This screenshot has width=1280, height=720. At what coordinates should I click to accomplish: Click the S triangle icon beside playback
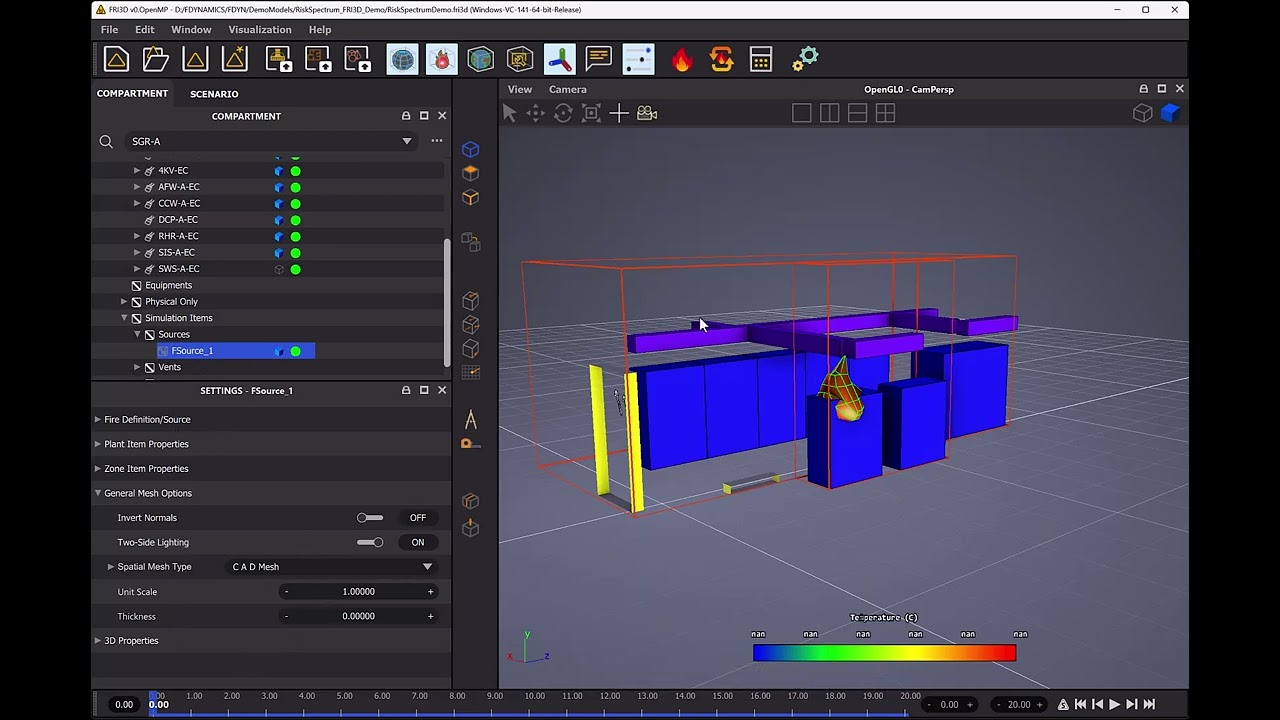1063,705
